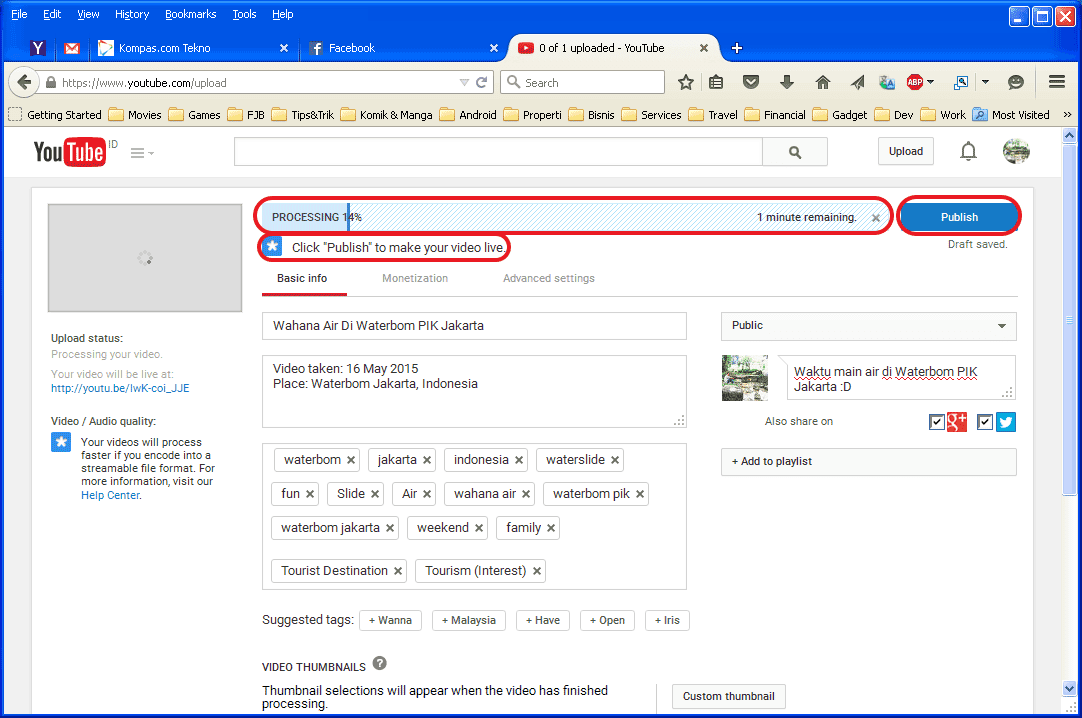Viewport: 1082px width, 718px height.
Task: Open the pinned Gmail tab
Action: (x=72, y=48)
